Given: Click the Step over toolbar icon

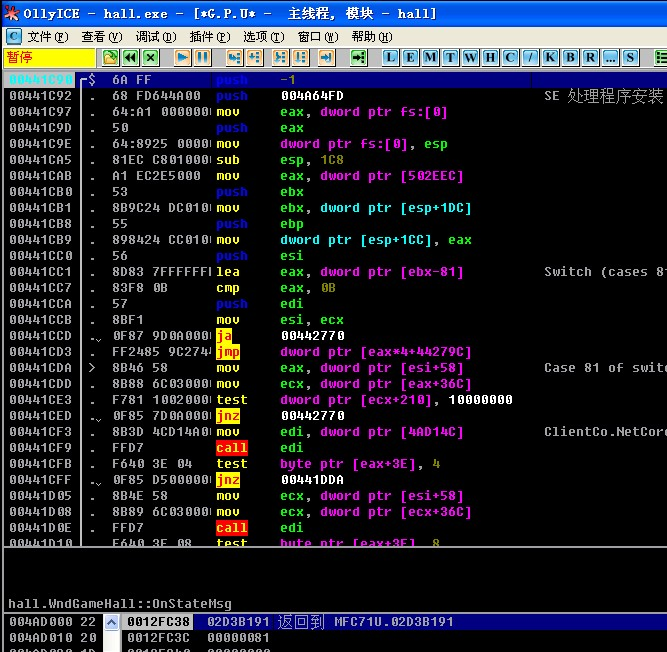Looking at the screenshot, I should pyautogui.click(x=254, y=58).
